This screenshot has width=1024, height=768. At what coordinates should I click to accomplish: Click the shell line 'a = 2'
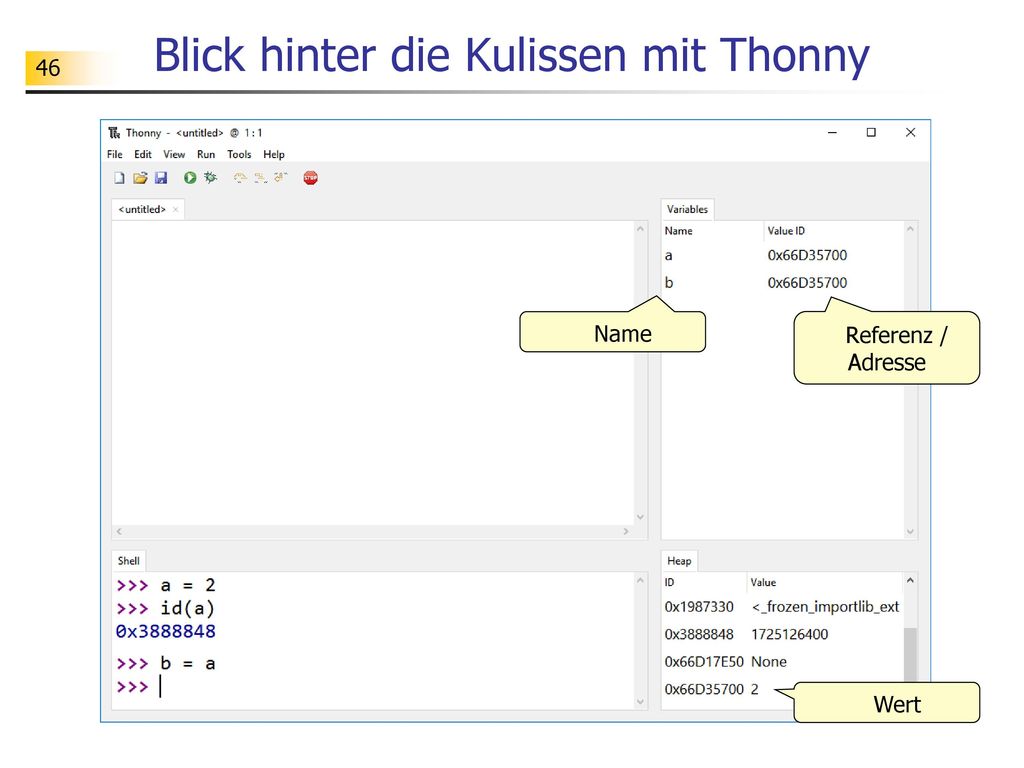click(x=188, y=585)
